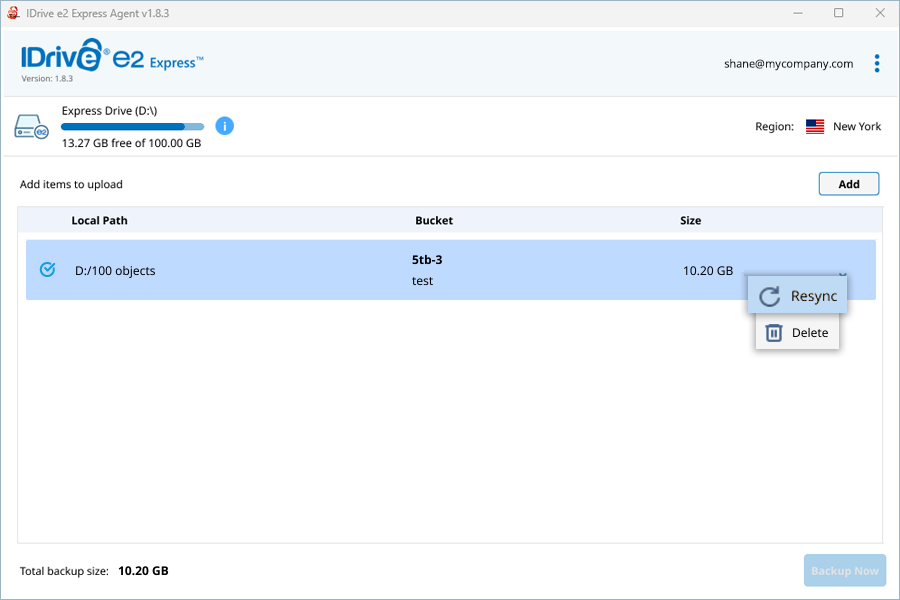Click the shane@mycompany.com account label
Viewport: 900px width, 600px height.
tap(788, 64)
